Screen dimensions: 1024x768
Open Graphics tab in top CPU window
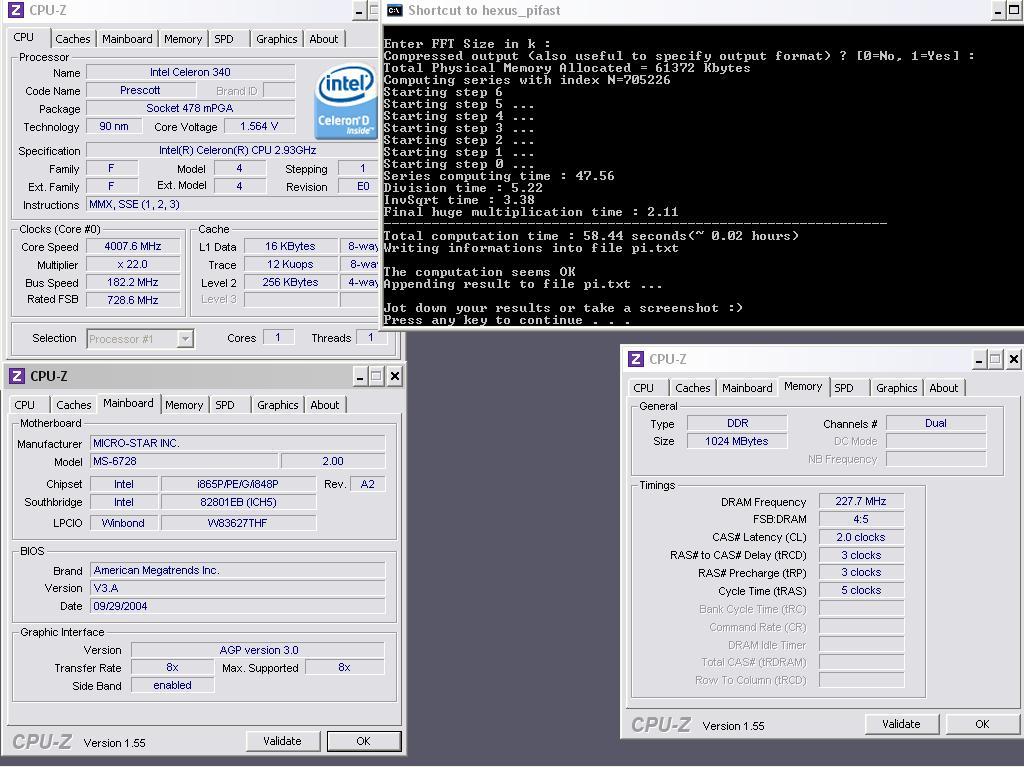(x=276, y=39)
